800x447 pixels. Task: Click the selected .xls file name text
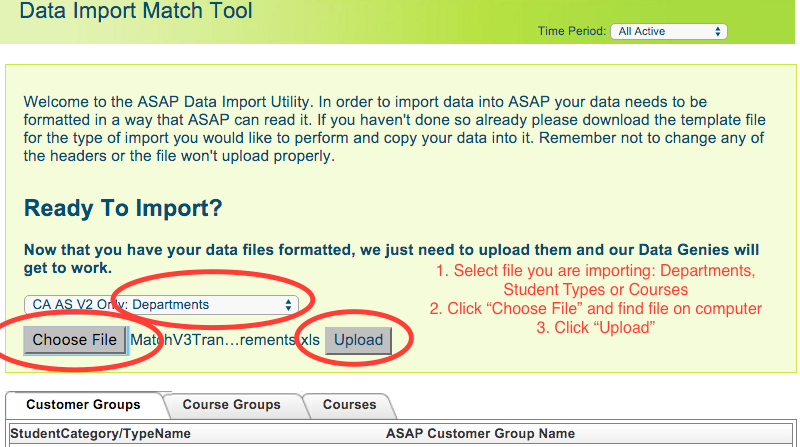click(225, 340)
